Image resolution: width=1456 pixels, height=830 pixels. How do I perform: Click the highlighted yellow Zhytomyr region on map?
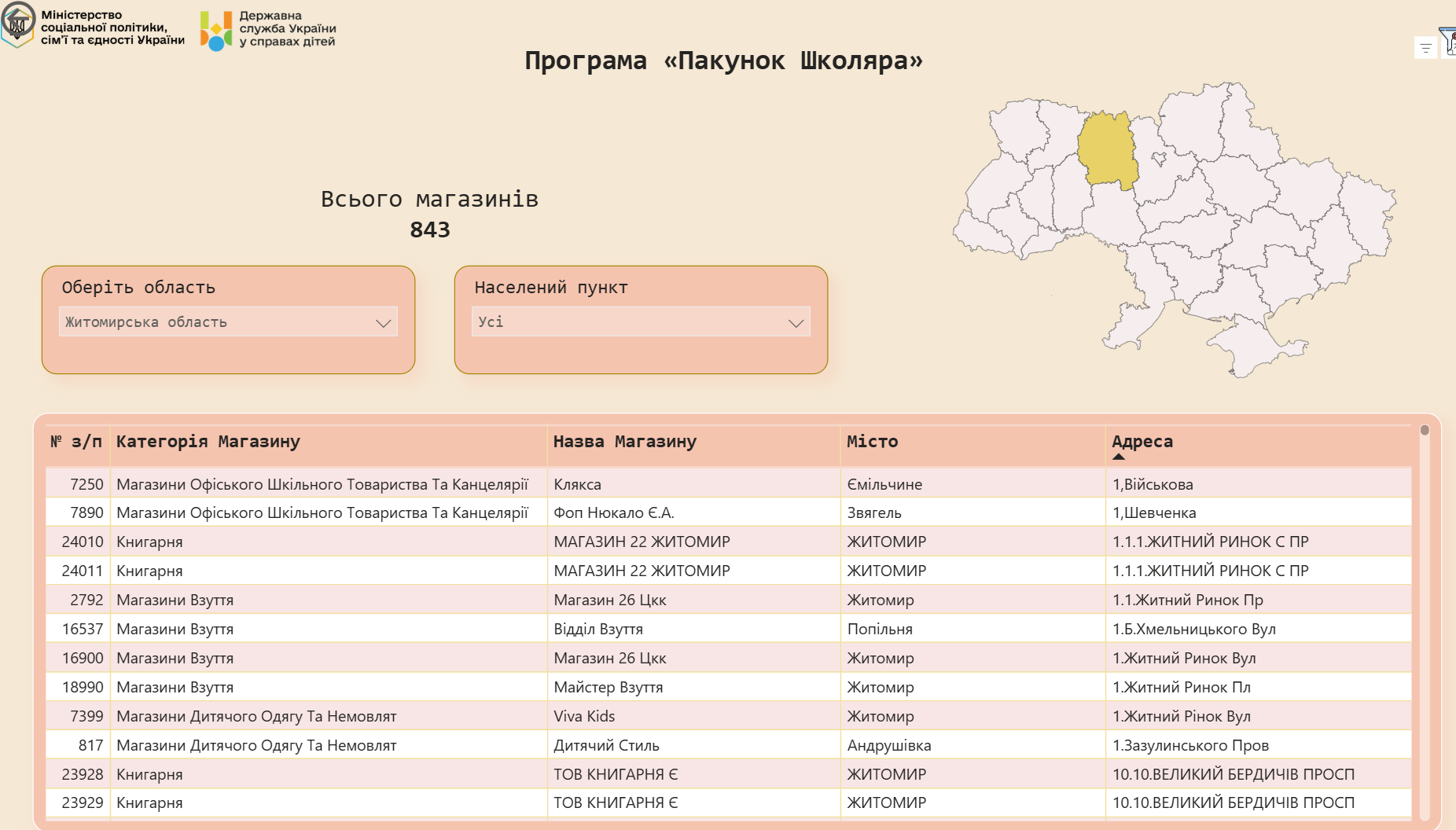click(1107, 151)
